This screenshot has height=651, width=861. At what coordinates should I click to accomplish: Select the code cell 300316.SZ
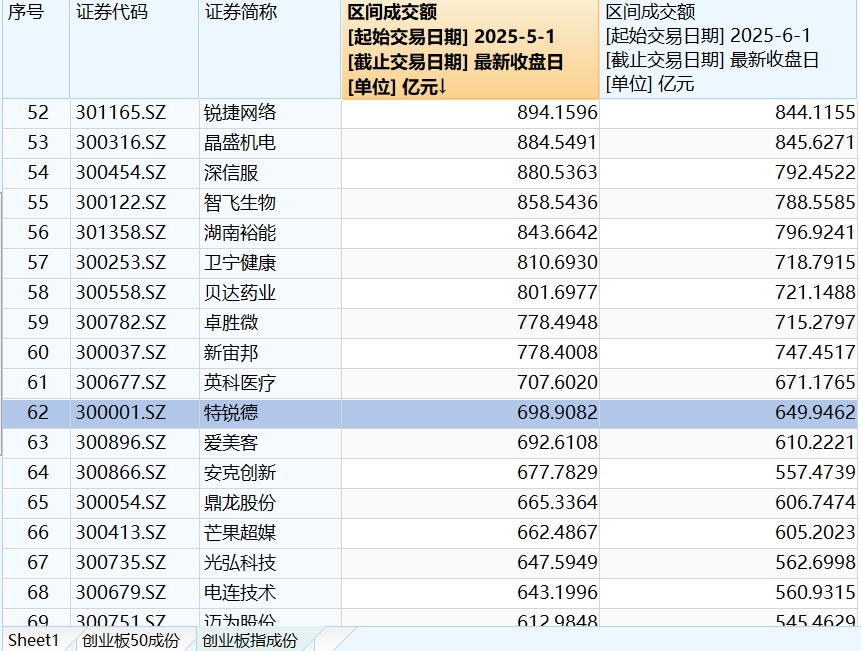(135, 143)
